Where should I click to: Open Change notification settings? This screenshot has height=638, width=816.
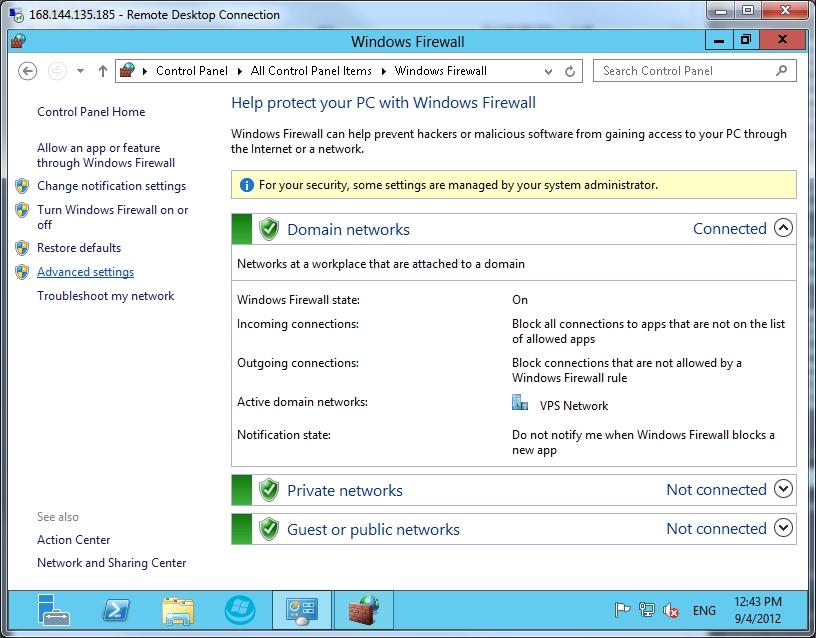click(111, 186)
